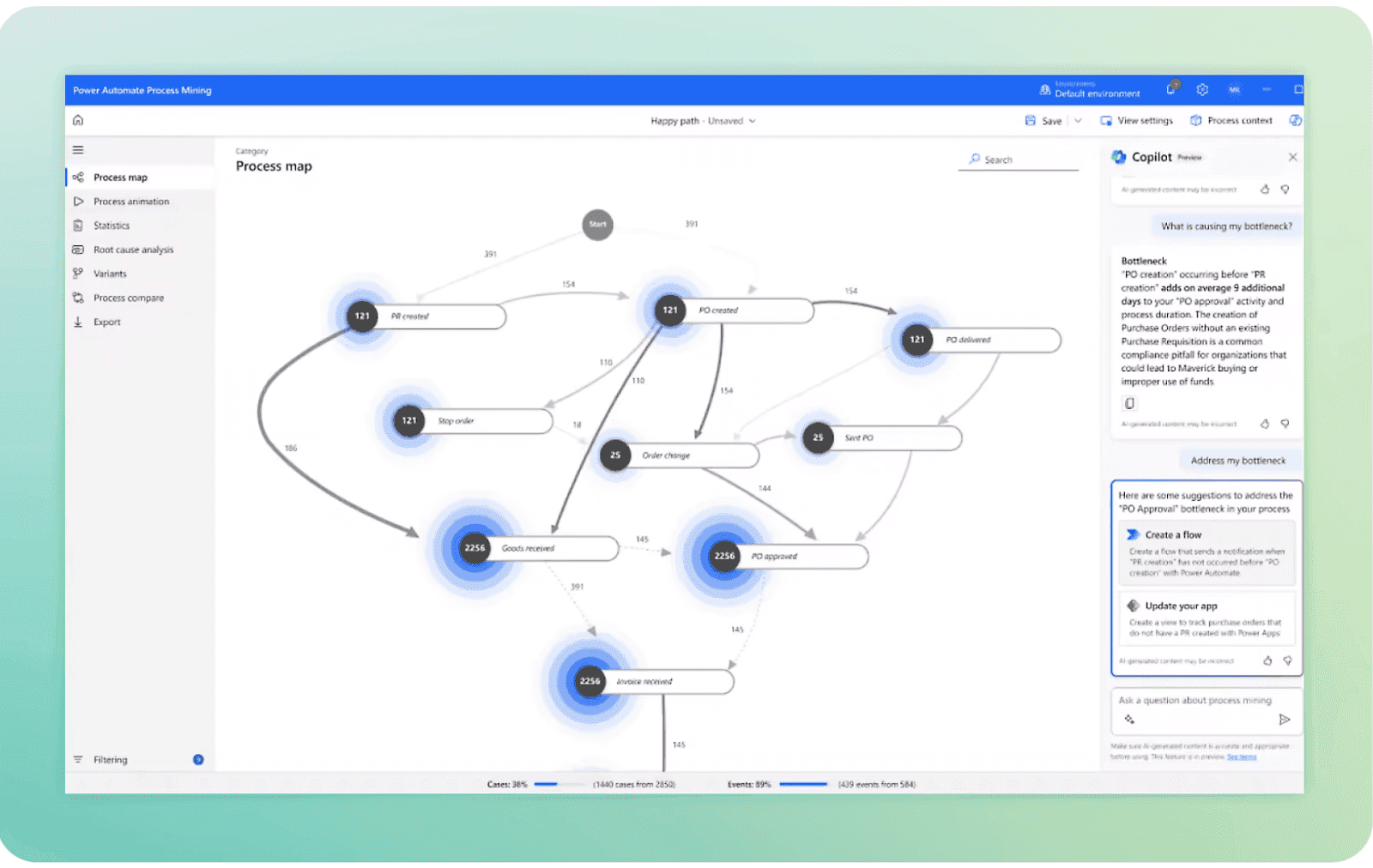Select the Process compare icon

(79, 297)
